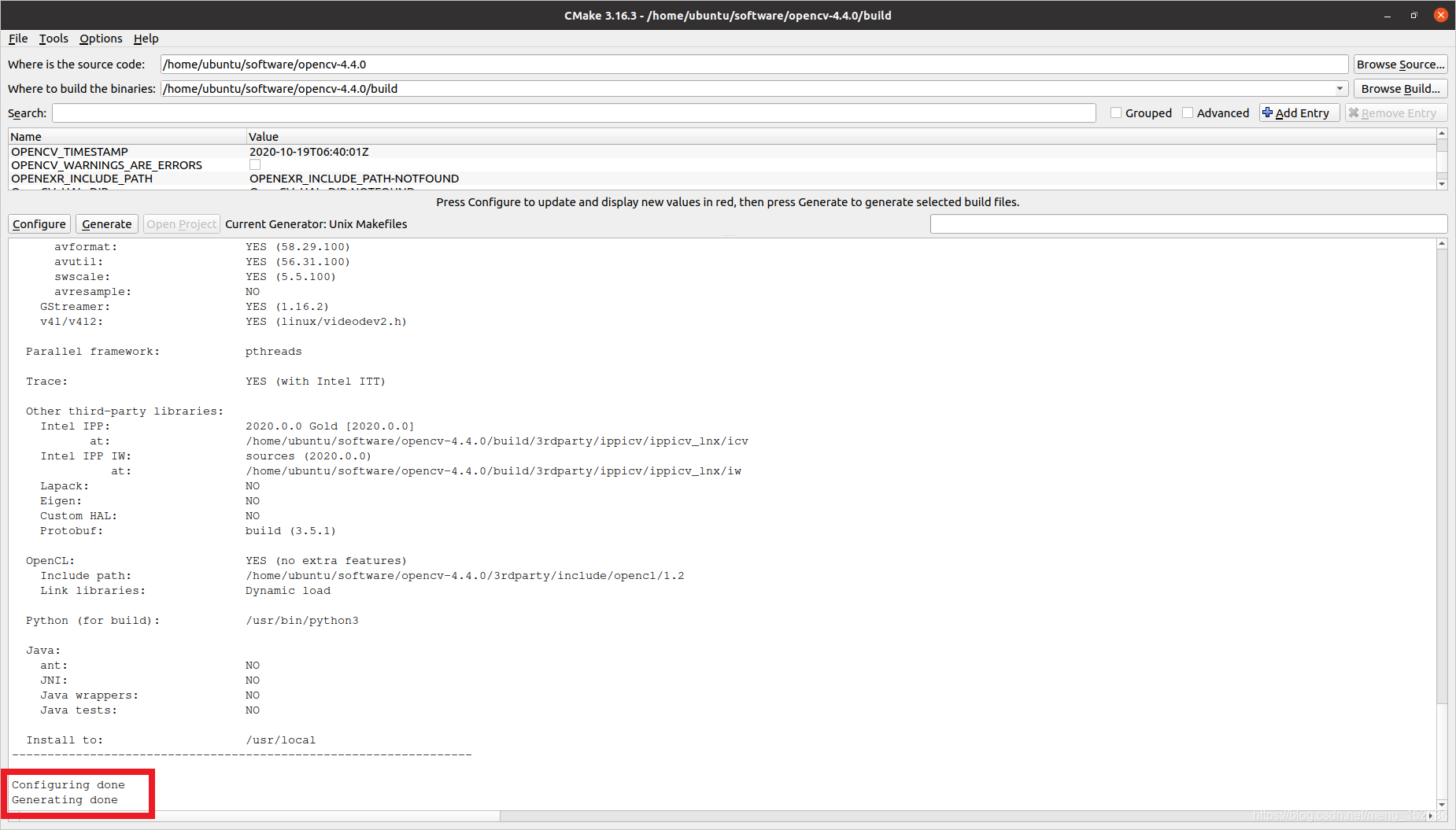Enable the Advanced checkbox
Viewport: 1456px width, 830px height.
click(1188, 113)
